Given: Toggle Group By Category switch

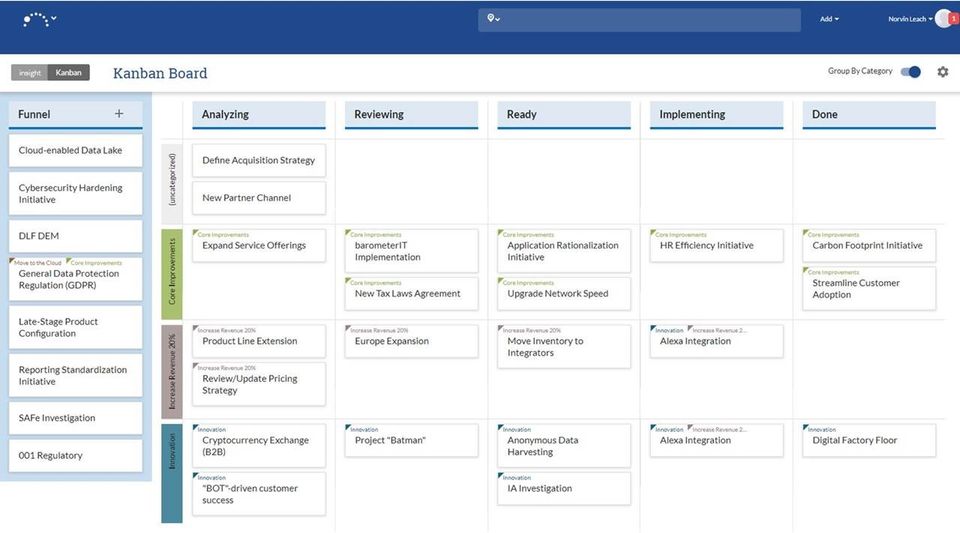Looking at the screenshot, I should coord(910,72).
